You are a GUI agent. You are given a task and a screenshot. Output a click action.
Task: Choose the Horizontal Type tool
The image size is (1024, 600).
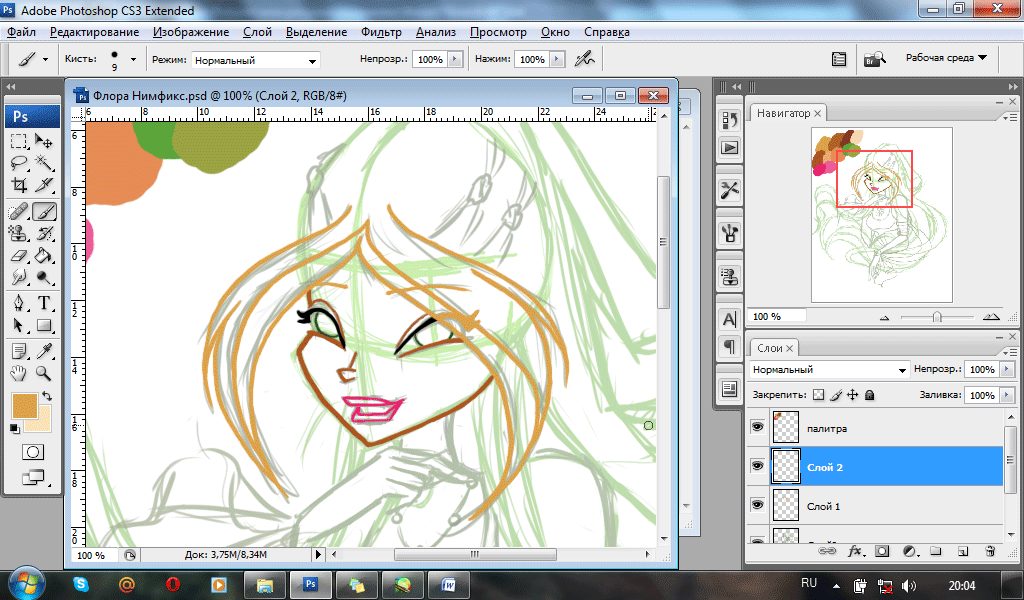tap(44, 303)
